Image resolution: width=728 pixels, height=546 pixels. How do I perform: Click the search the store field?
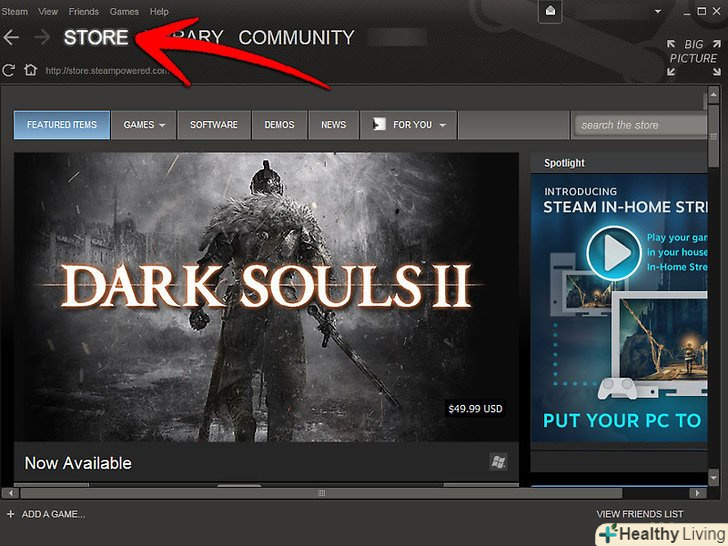pos(641,125)
